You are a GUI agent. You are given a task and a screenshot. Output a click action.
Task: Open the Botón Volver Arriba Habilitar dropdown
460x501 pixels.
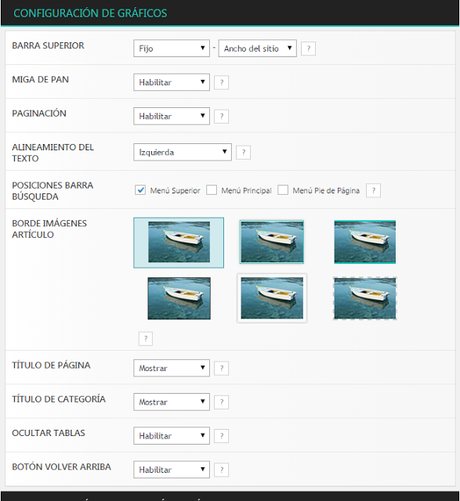pyautogui.click(x=171, y=470)
